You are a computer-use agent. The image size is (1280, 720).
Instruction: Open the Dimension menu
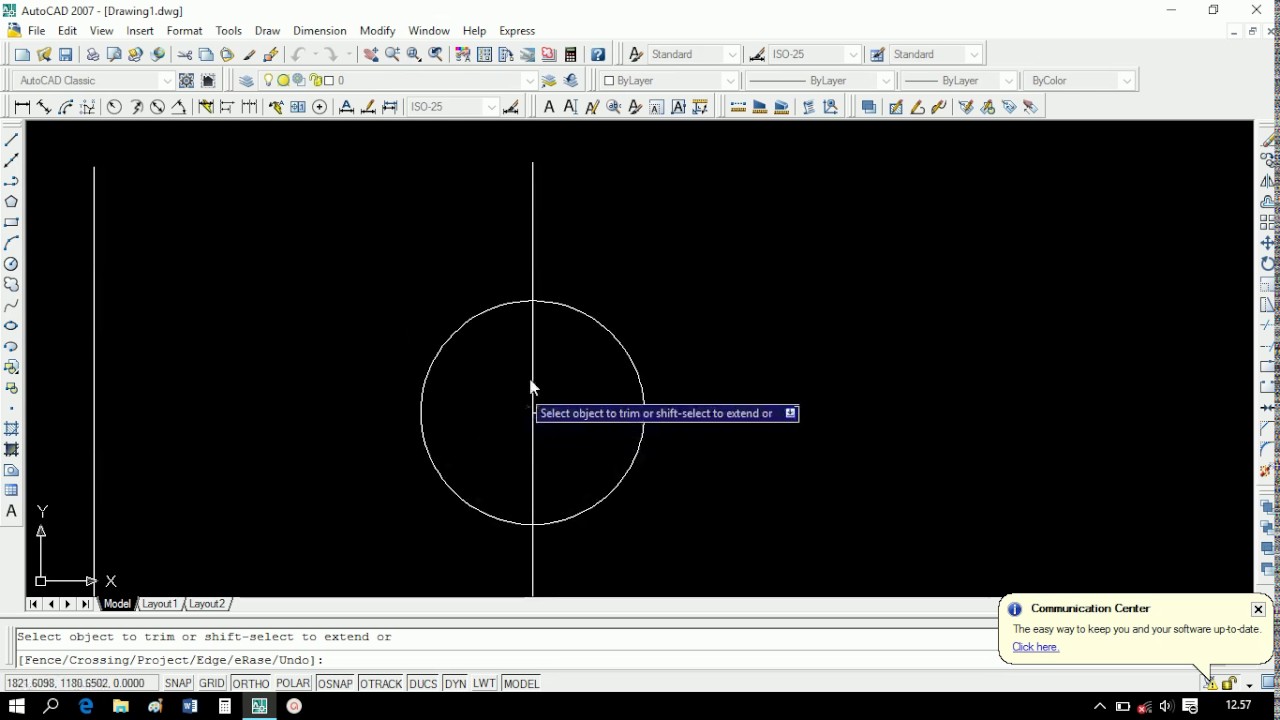coord(320,31)
